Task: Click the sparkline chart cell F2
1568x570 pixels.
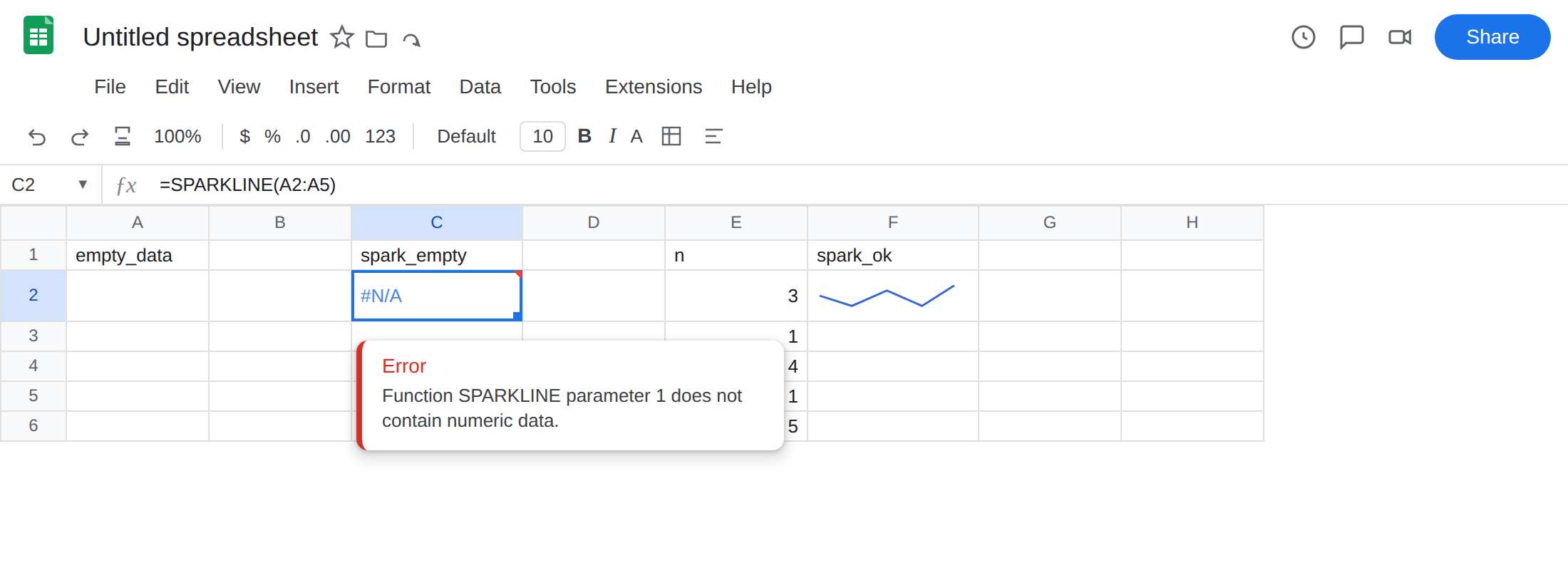Action: click(x=892, y=296)
